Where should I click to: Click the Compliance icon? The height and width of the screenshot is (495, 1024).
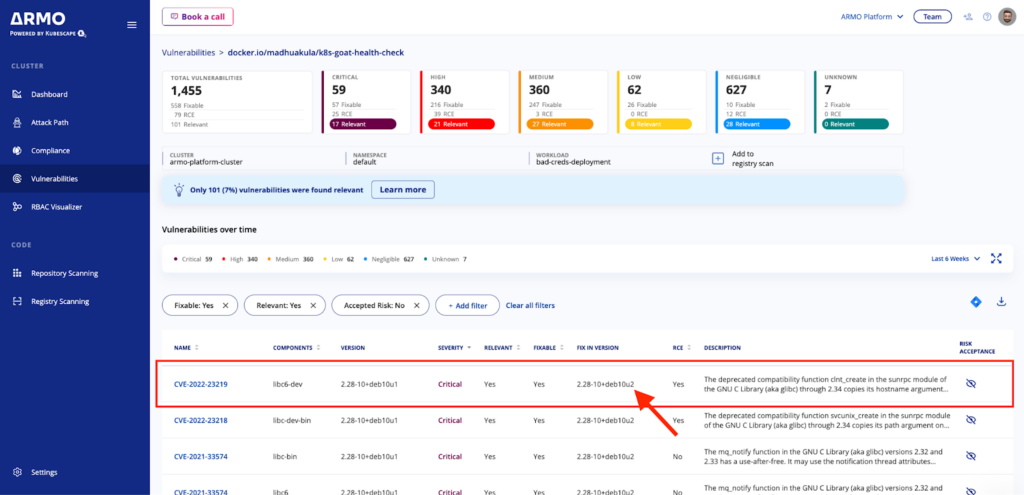(x=18, y=150)
